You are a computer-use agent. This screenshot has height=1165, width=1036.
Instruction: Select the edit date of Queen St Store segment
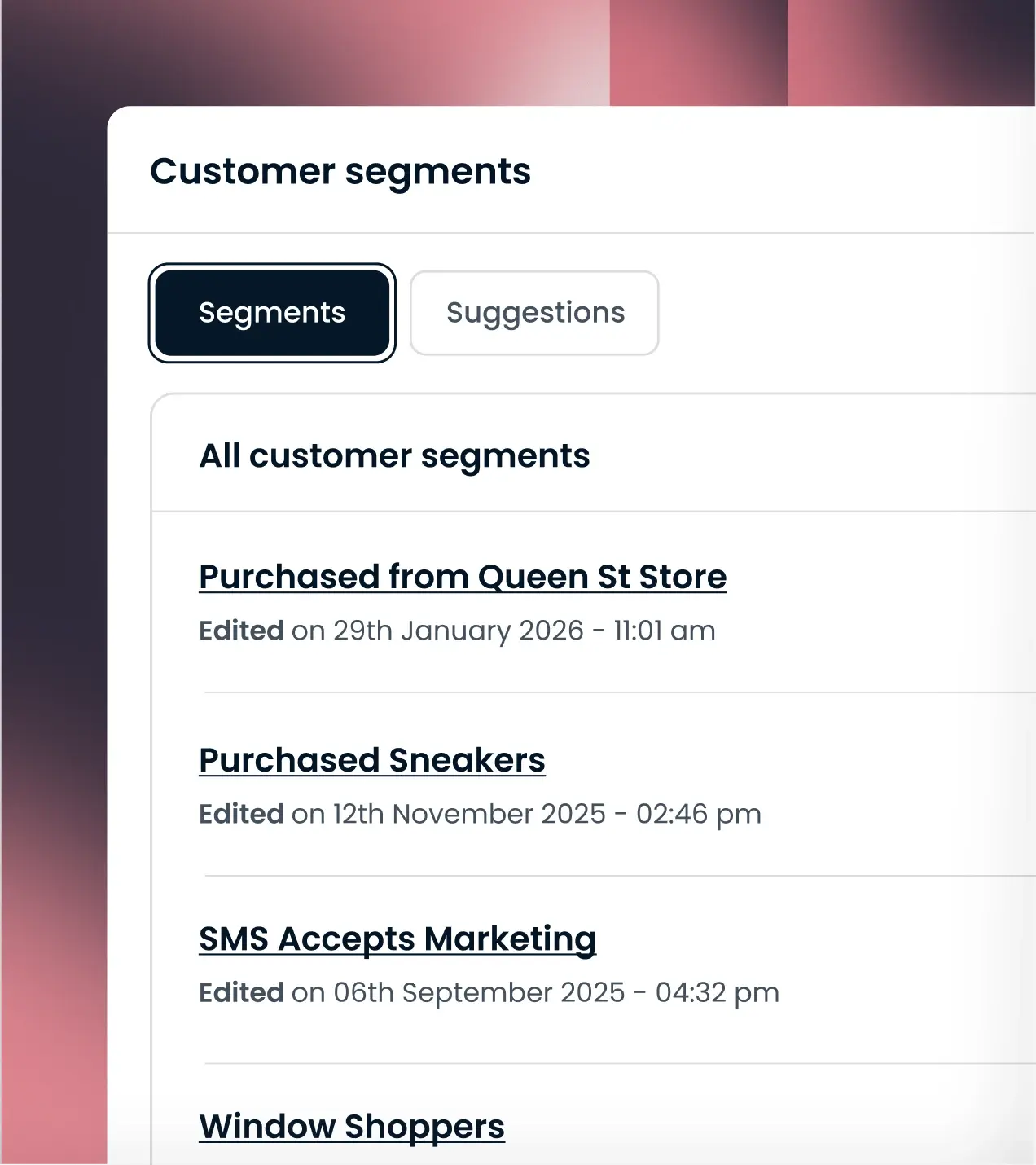coord(457,631)
